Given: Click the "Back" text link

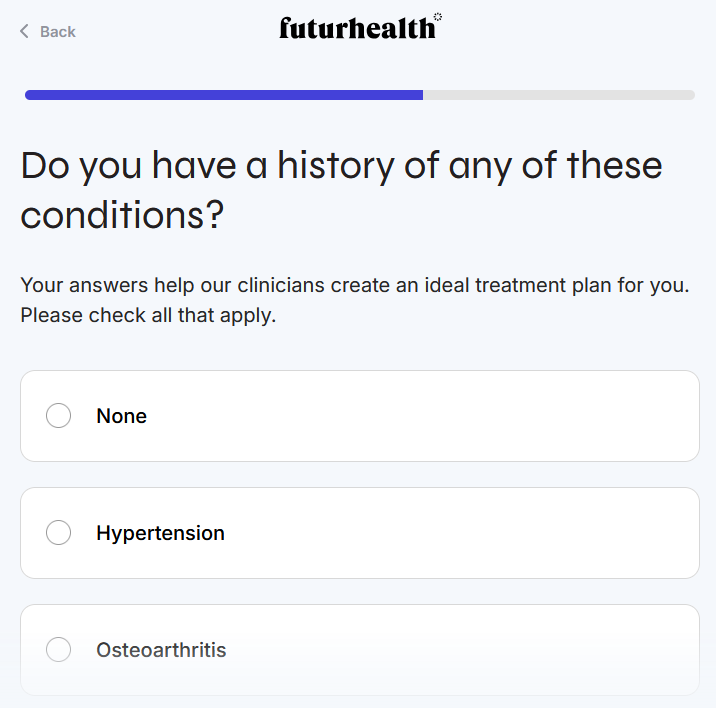Looking at the screenshot, I should point(57,32).
